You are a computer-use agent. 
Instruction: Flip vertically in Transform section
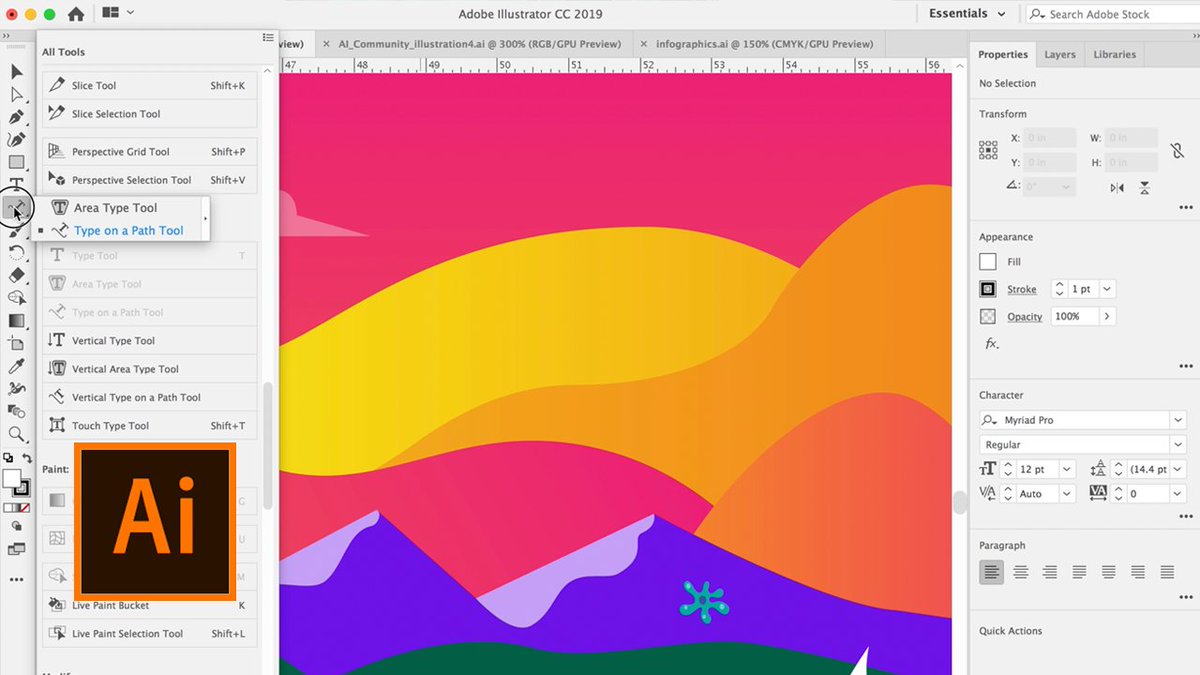[x=1145, y=188]
